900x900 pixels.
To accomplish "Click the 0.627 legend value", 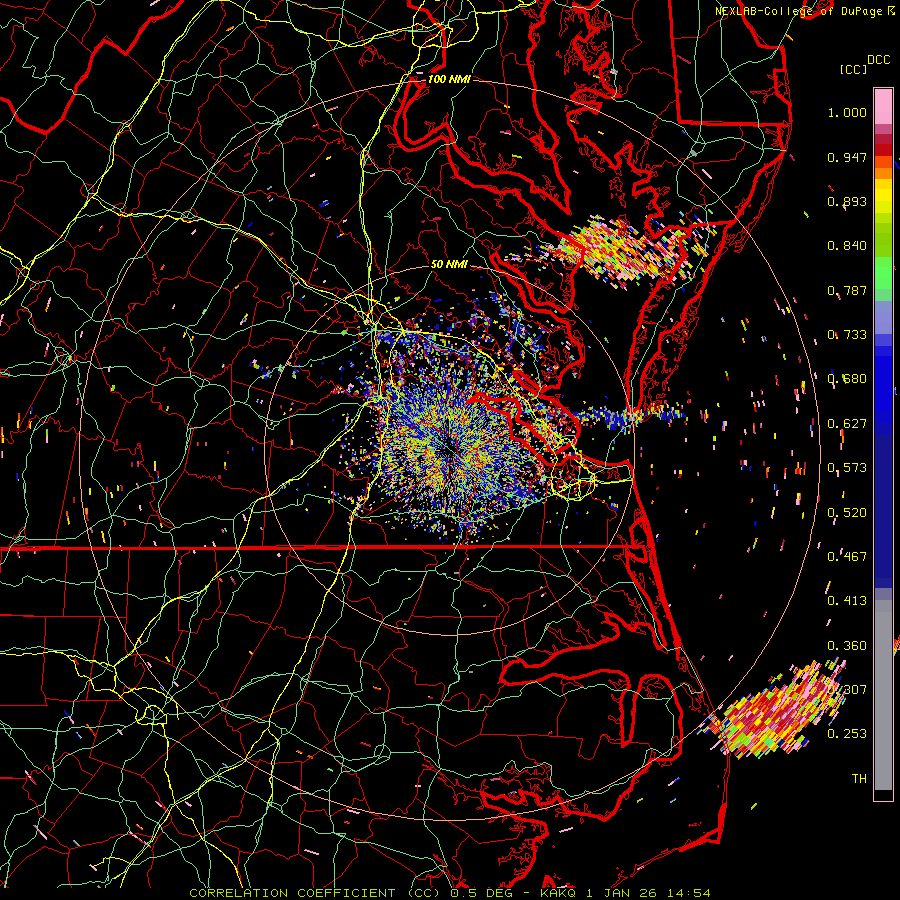I will coord(847,424).
